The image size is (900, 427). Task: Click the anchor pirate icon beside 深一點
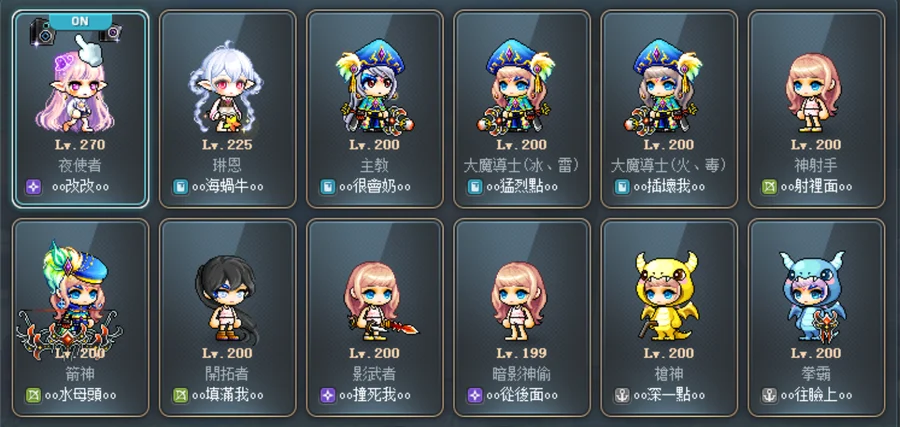click(x=622, y=395)
